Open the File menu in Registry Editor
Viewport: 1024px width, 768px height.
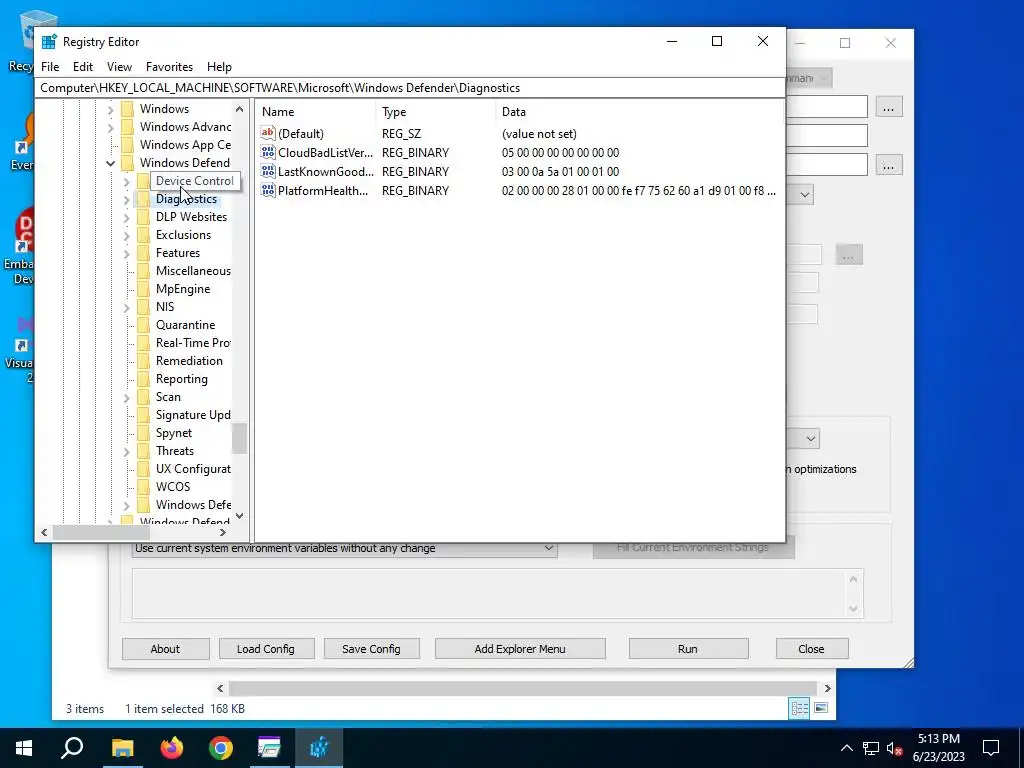(x=50, y=67)
